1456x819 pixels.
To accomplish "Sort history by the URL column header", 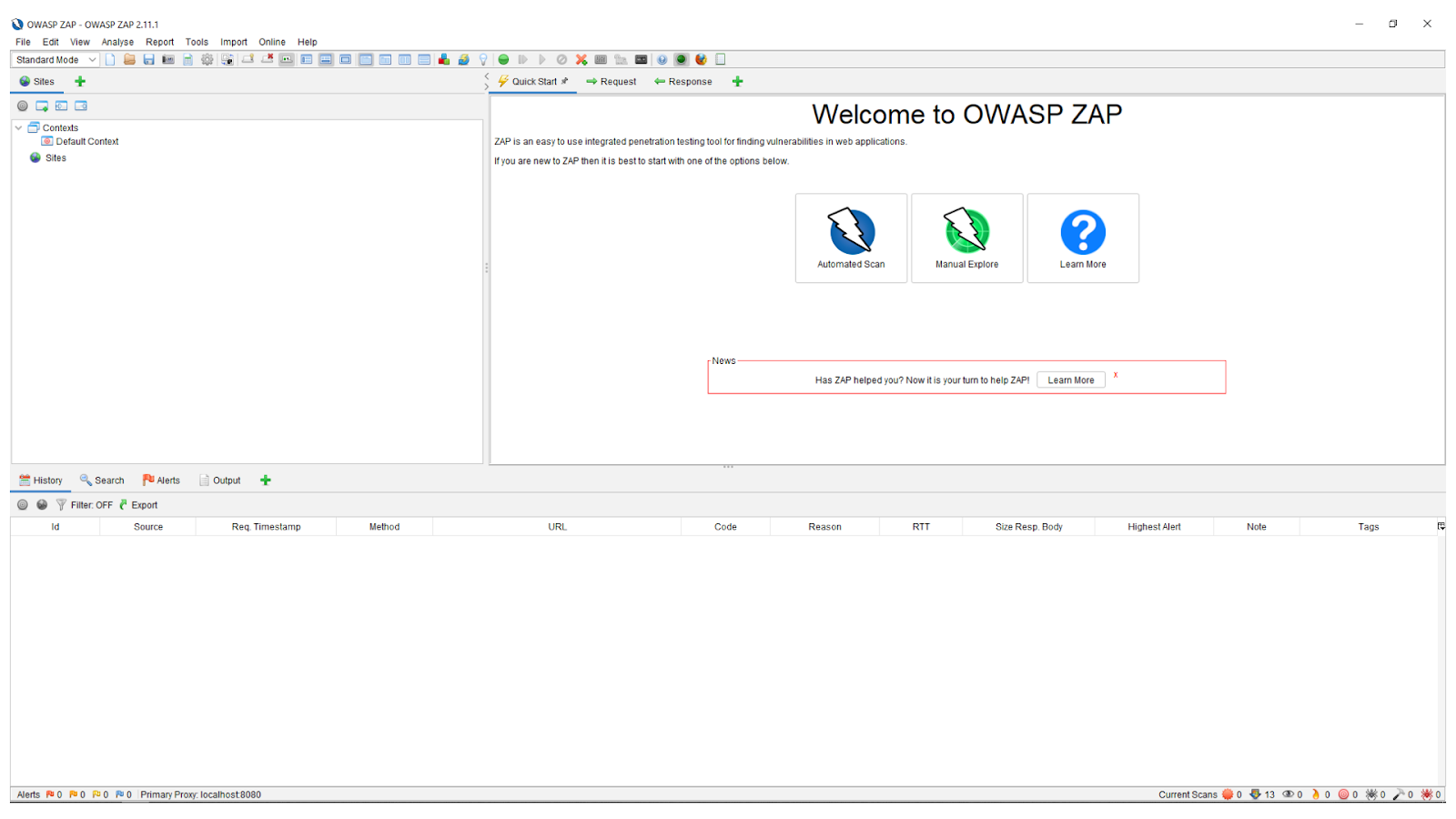I will 557,526.
